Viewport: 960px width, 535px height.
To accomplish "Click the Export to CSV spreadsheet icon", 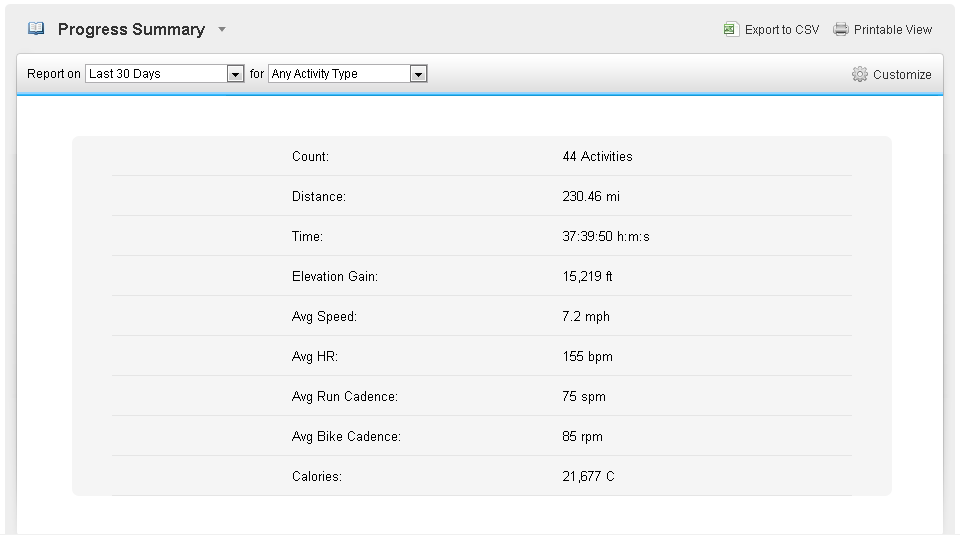I will [x=731, y=29].
